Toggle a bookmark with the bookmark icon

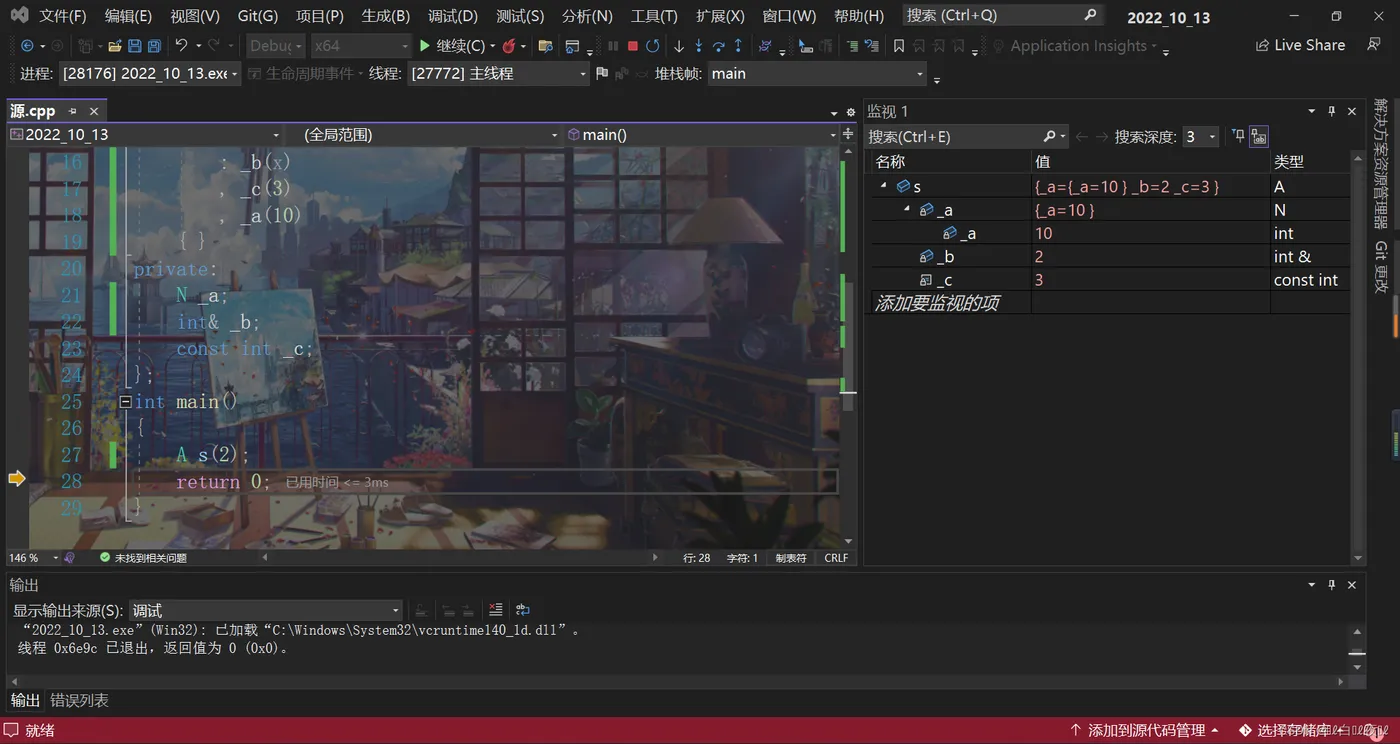click(x=899, y=46)
